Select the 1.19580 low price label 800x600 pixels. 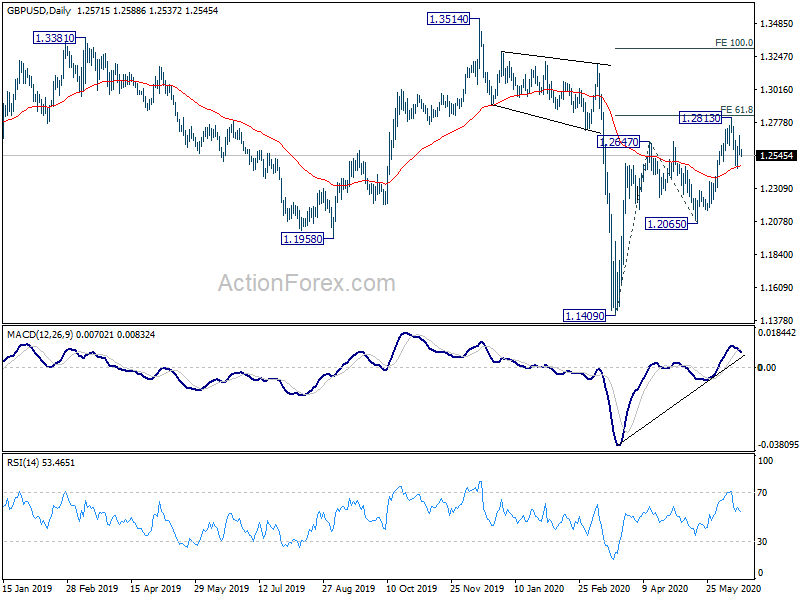coord(303,239)
